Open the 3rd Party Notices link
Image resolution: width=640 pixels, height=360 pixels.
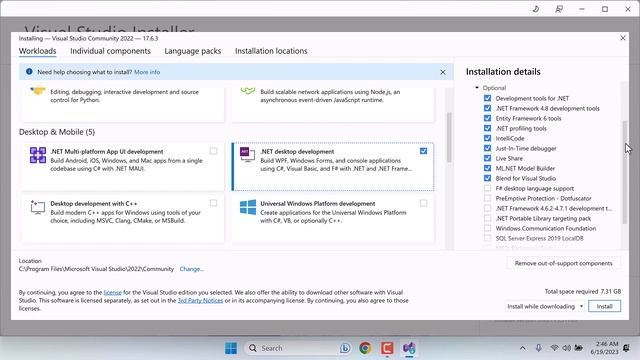(200, 300)
